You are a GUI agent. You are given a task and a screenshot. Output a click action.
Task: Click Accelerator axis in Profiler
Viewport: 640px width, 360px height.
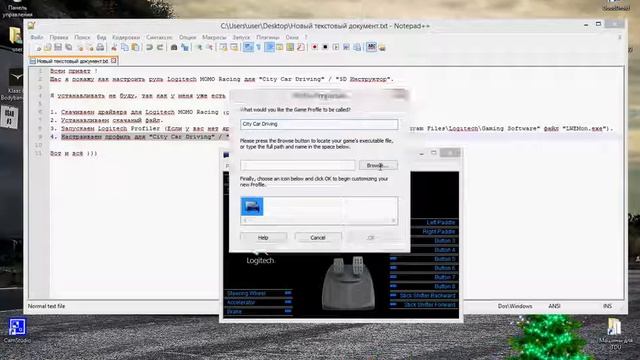241,302
